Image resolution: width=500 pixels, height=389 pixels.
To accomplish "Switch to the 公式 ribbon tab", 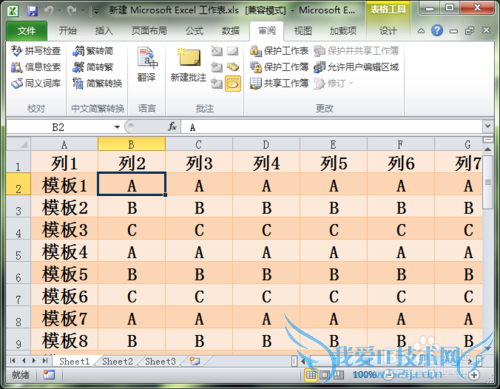I will (x=194, y=31).
